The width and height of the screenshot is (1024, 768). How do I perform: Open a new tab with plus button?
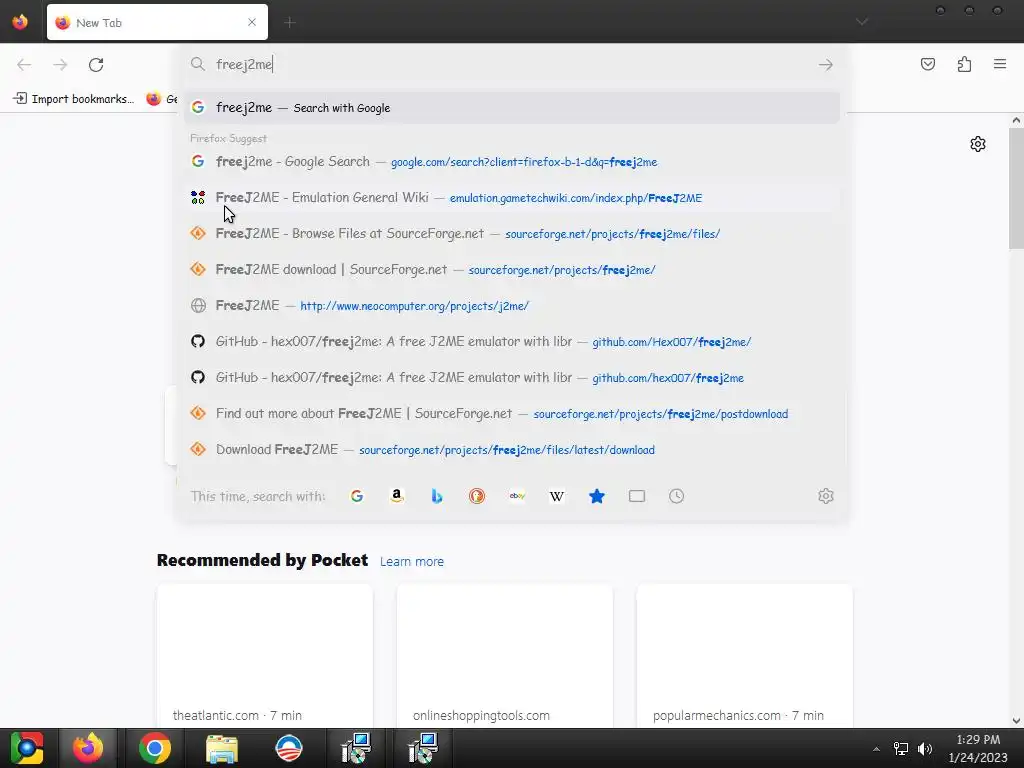pos(289,22)
